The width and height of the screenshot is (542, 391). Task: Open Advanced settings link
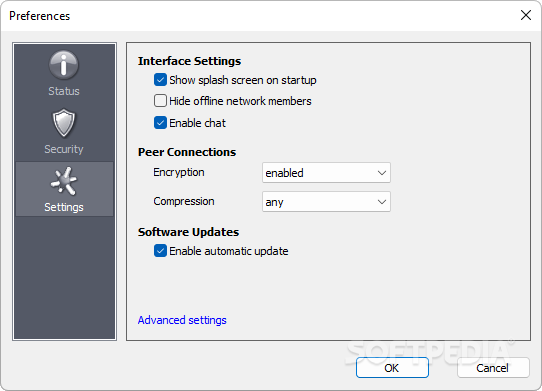coord(182,320)
